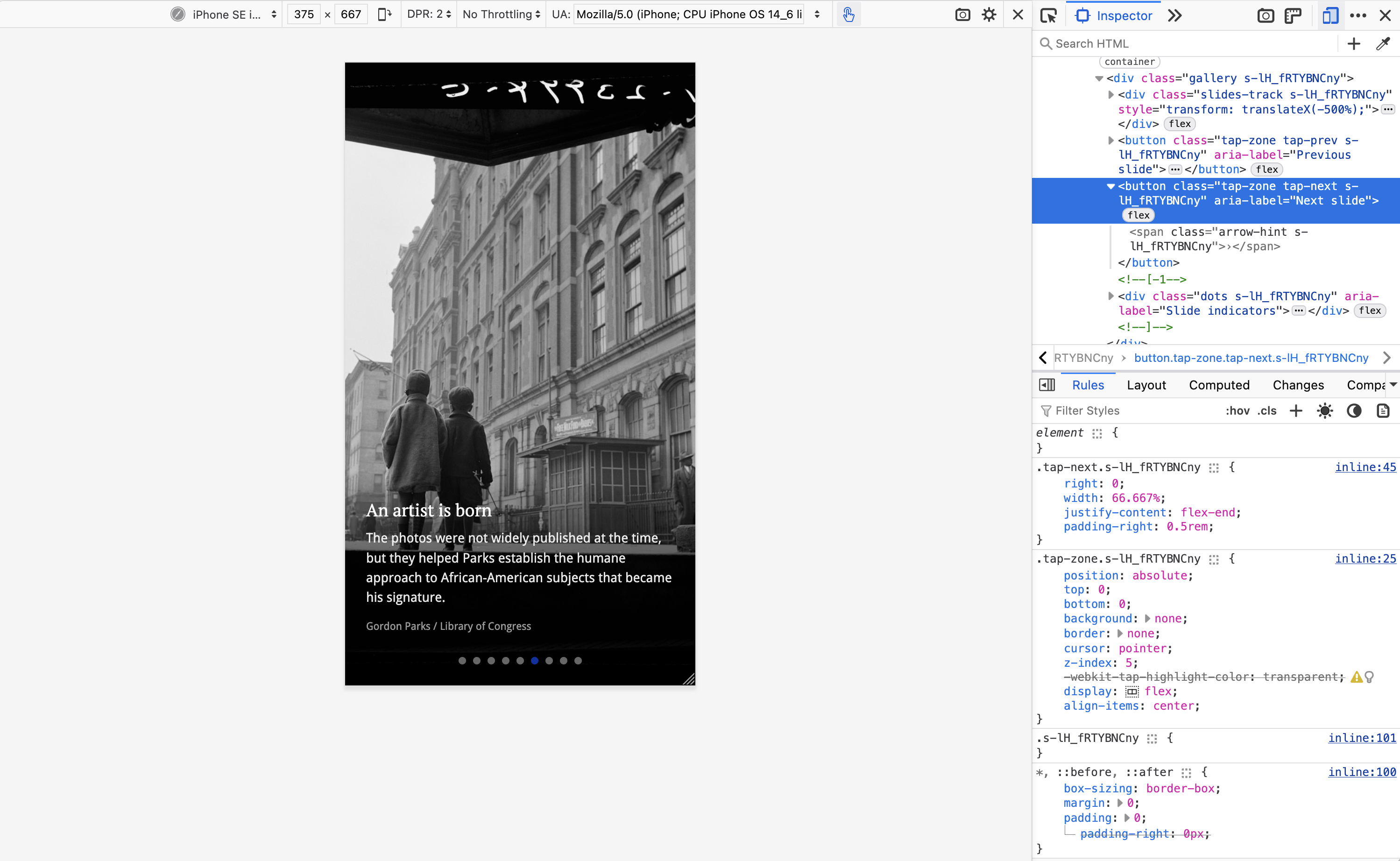Toggle the three-pane inspector layout
Viewport: 1400px width, 861px height.
[1046, 385]
